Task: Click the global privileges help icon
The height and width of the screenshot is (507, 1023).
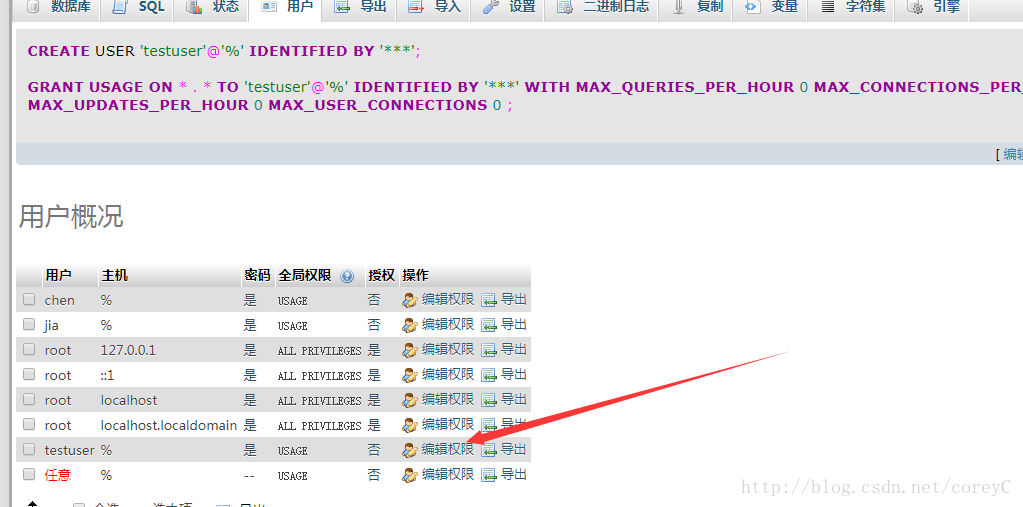Action: tap(347, 276)
